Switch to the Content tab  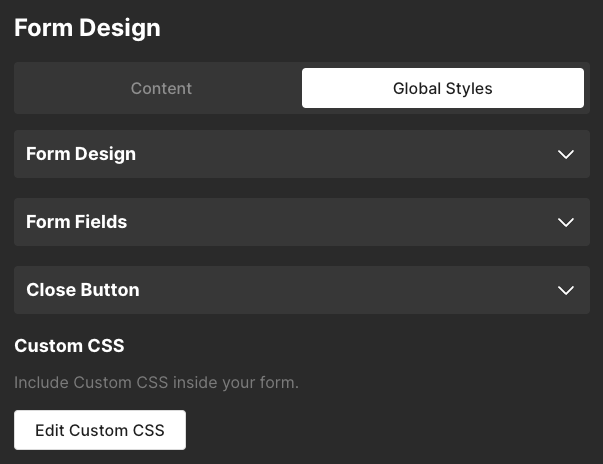click(161, 88)
